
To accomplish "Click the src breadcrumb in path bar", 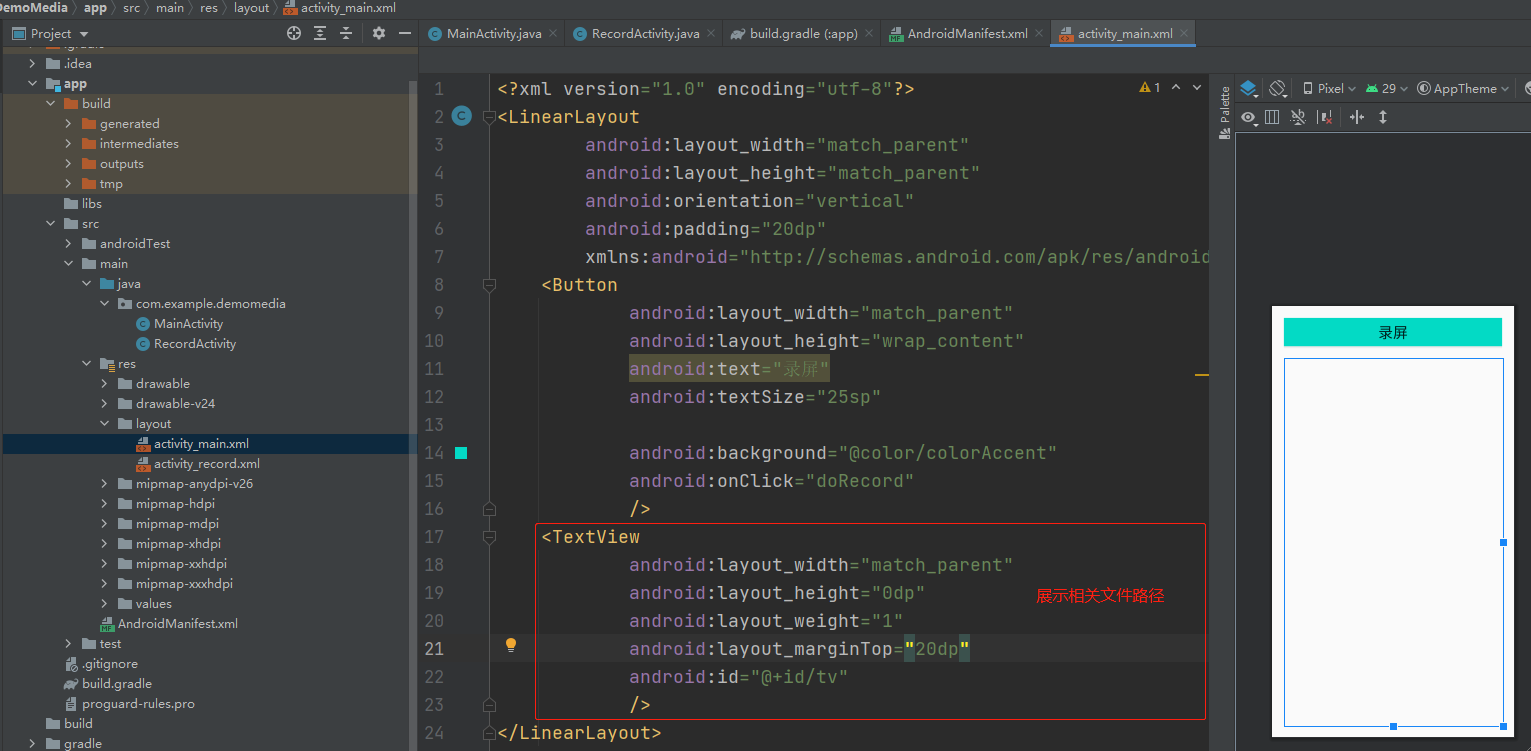I will coord(131,8).
